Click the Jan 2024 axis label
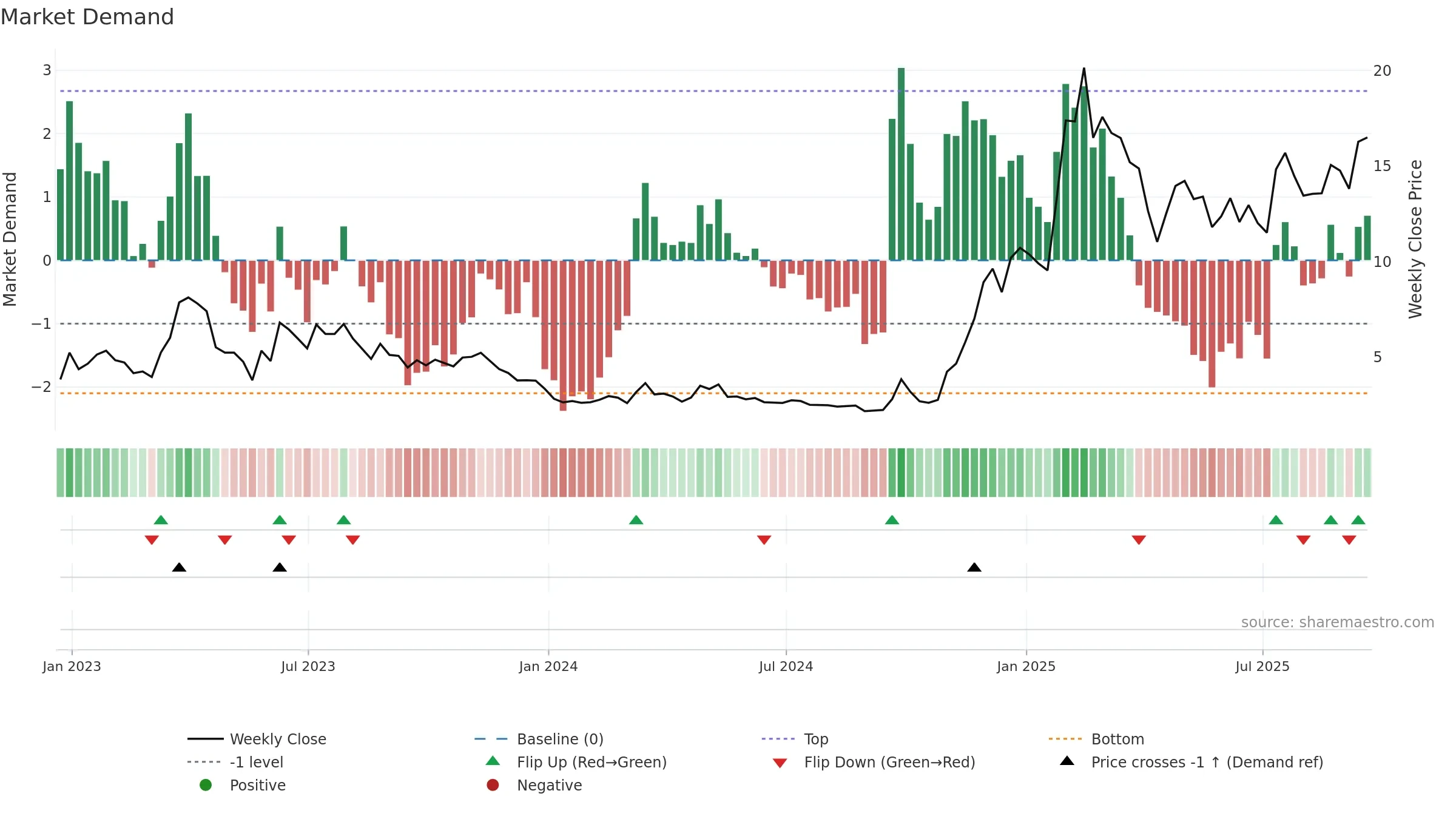1456x819 pixels. coord(548,666)
